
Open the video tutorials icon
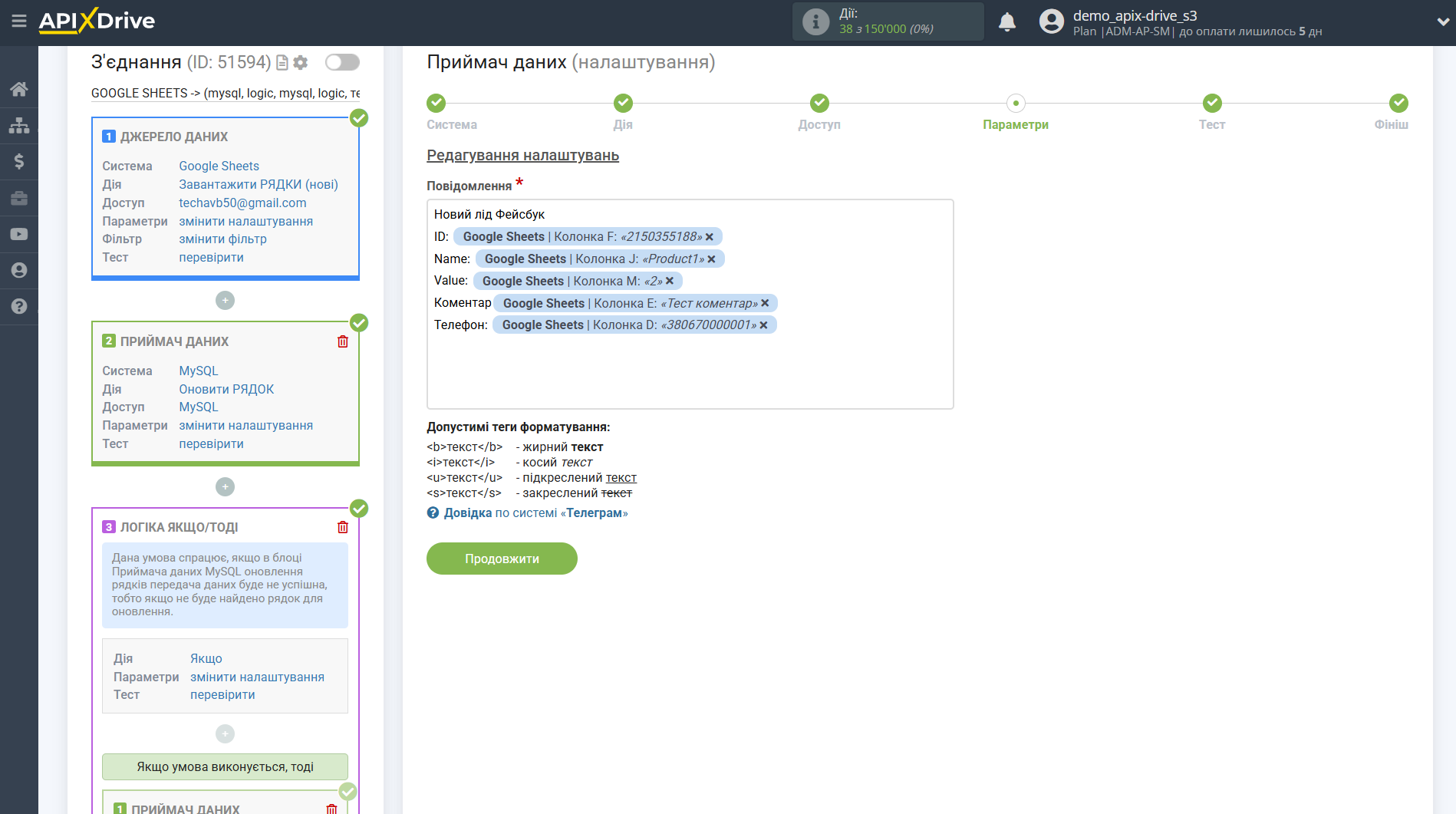pyautogui.click(x=19, y=234)
